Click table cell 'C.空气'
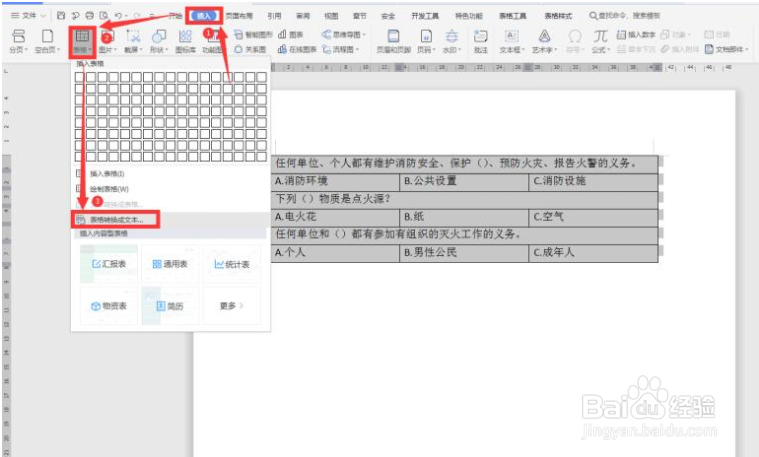The width and height of the screenshot is (759, 457). coord(593,217)
